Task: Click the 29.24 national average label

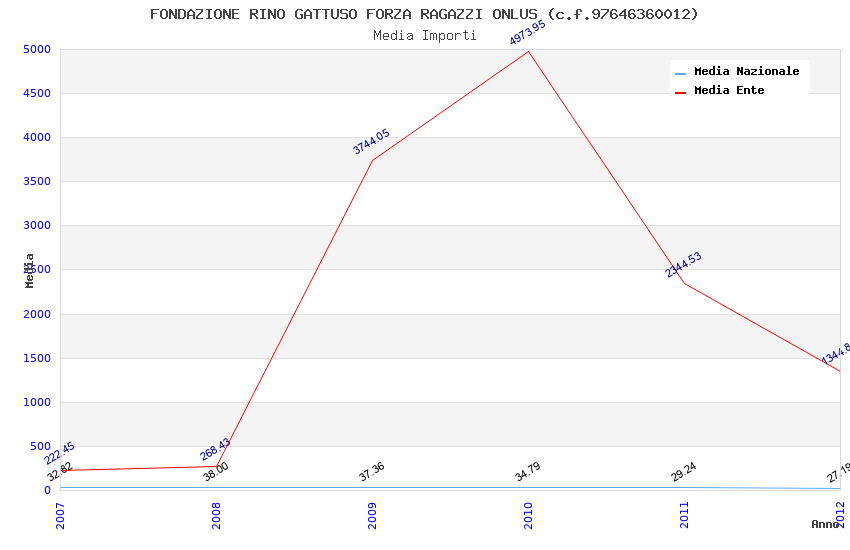Action: [684, 472]
